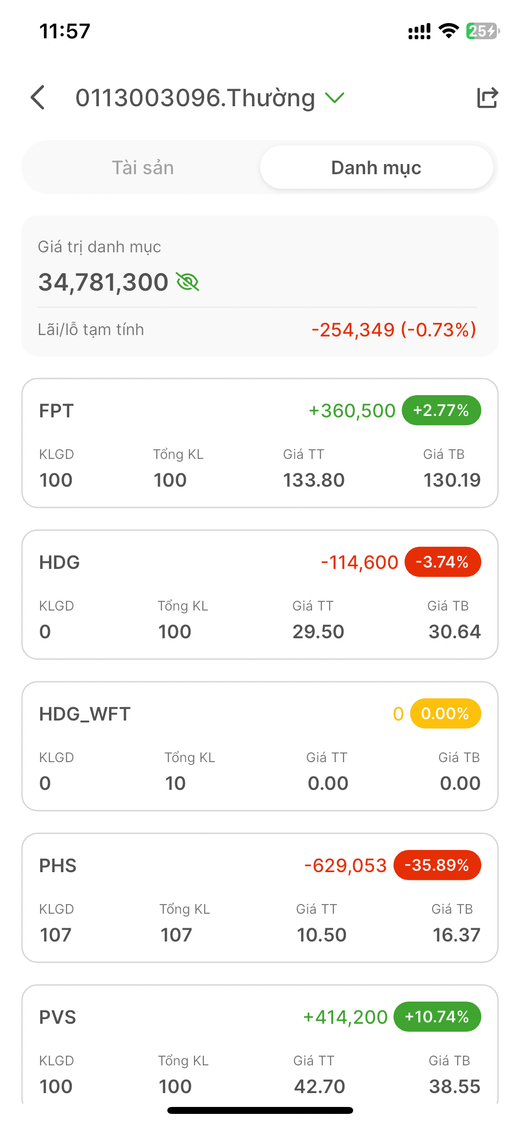Tap the Wi-Fi icon in the status bar
Viewport: 520px width, 1125px height.
point(449,31)
